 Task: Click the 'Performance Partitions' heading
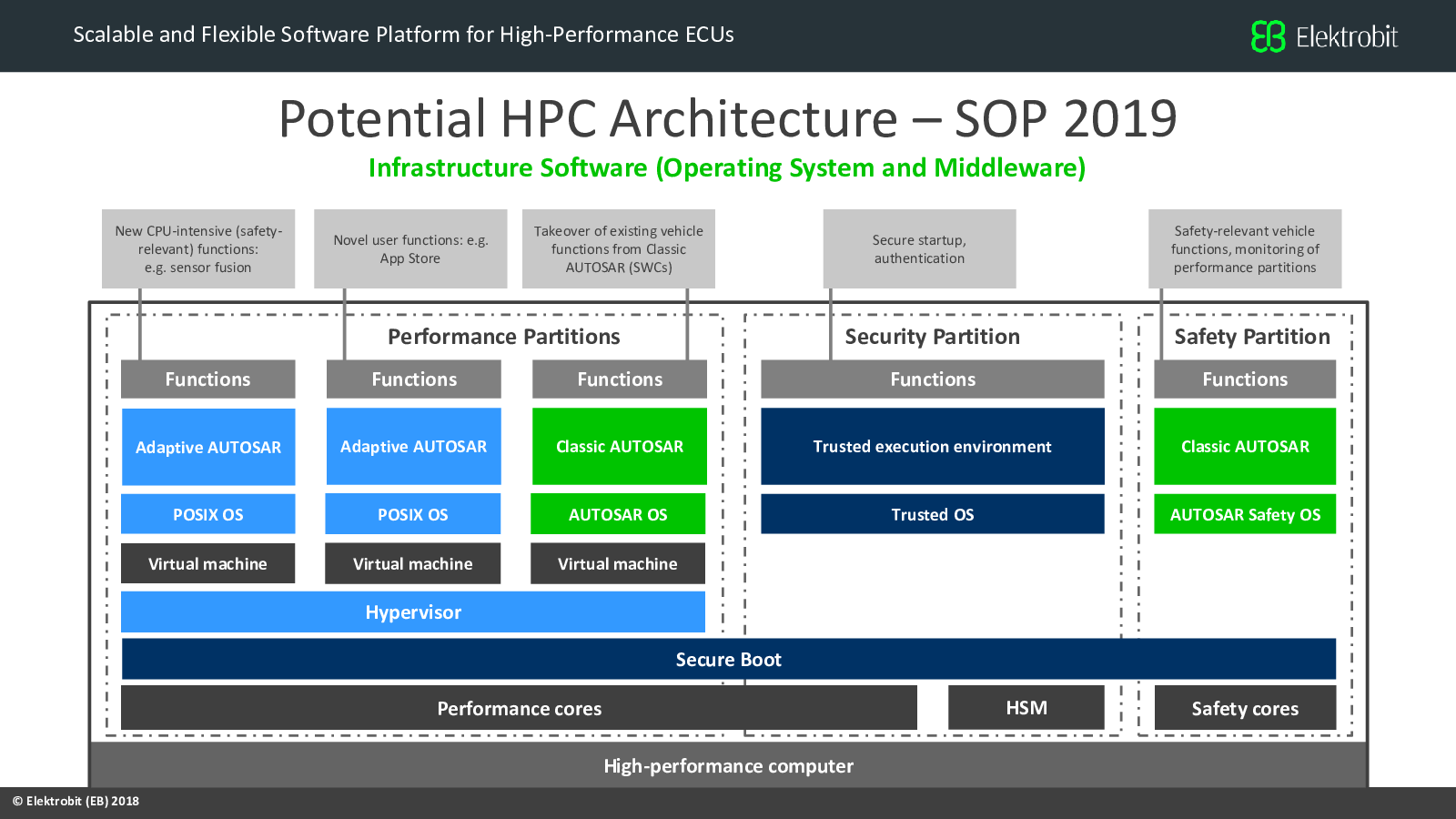503,337
